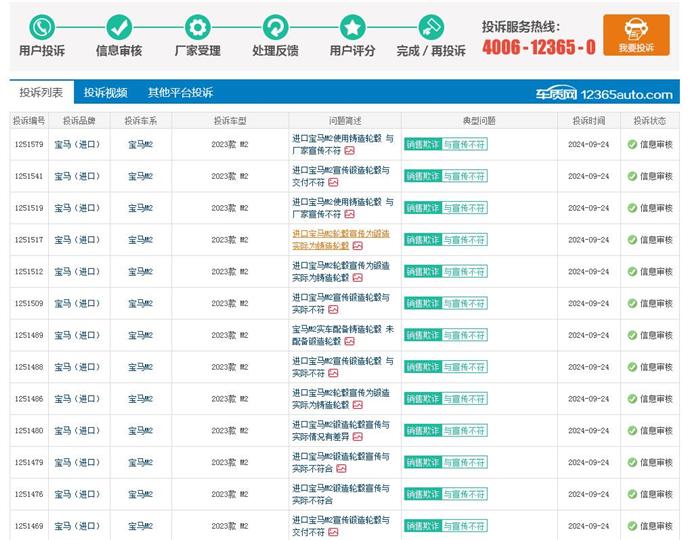The width and height of the screenshot is (700, 540).
Task: Click the 厂家受理 gear step icon
Action: [198, 27]
